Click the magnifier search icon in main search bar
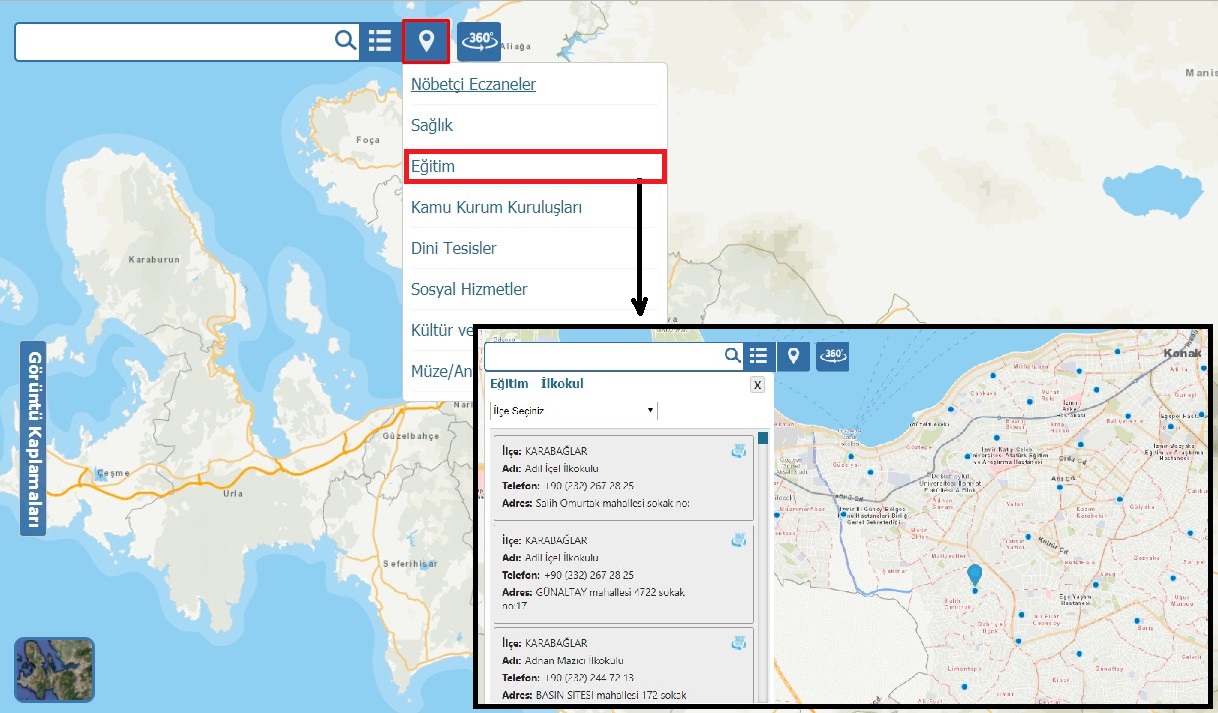The width and height of the screenshot is (1218, 713). point(345,41)
